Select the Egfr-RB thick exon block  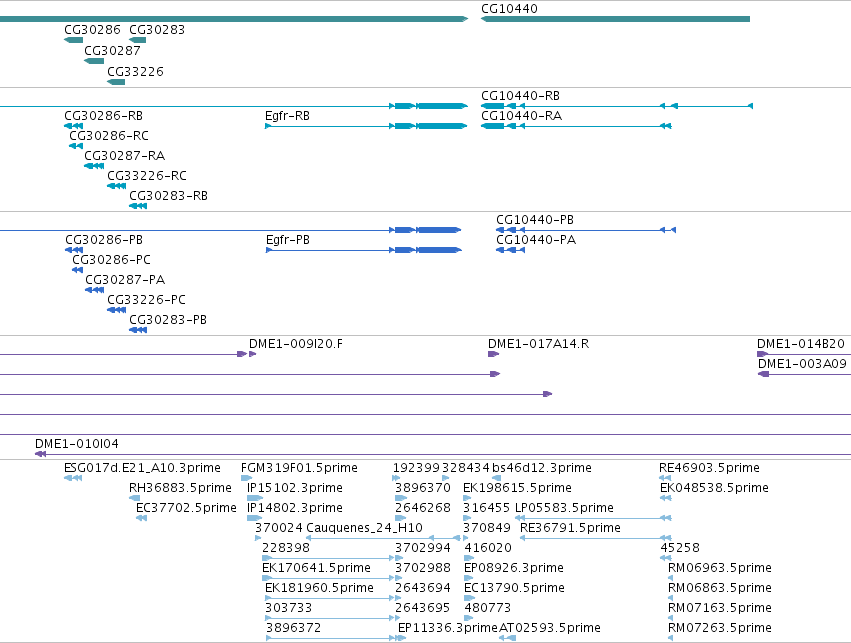[x=442, y=126]
